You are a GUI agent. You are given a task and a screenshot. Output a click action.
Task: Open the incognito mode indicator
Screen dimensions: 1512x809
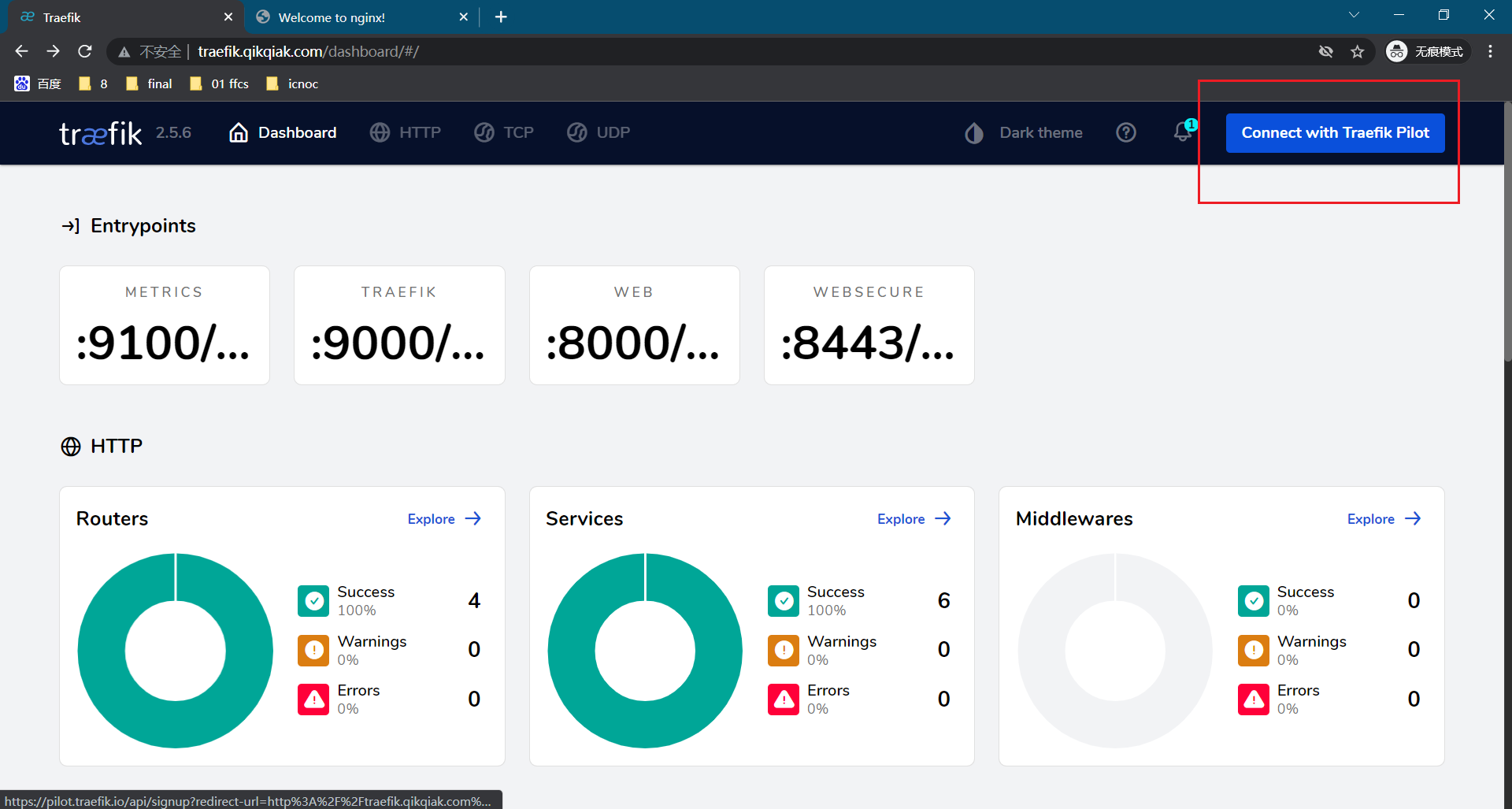pos(1427,51)
